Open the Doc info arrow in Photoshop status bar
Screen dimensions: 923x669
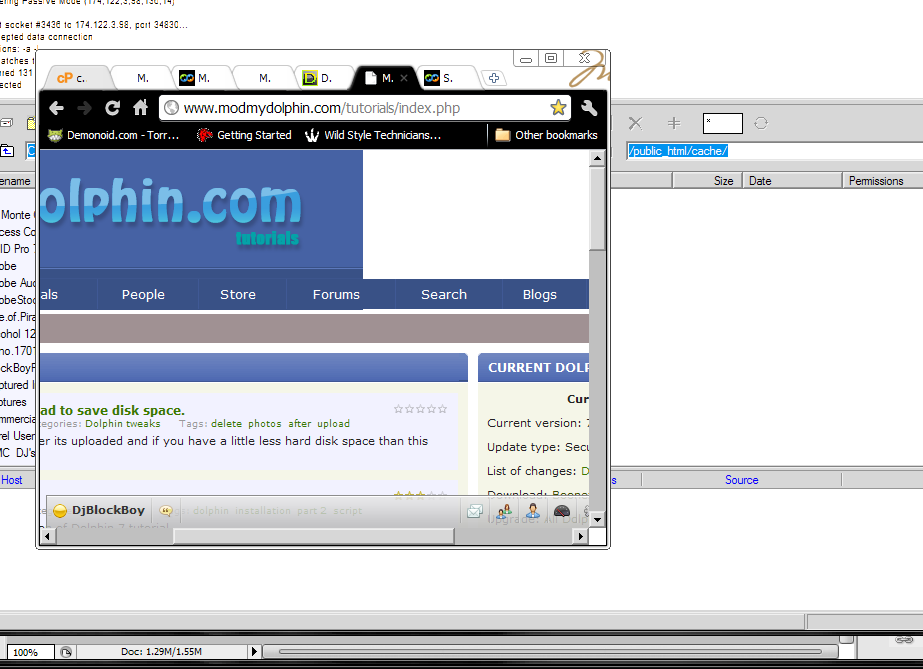254,651
